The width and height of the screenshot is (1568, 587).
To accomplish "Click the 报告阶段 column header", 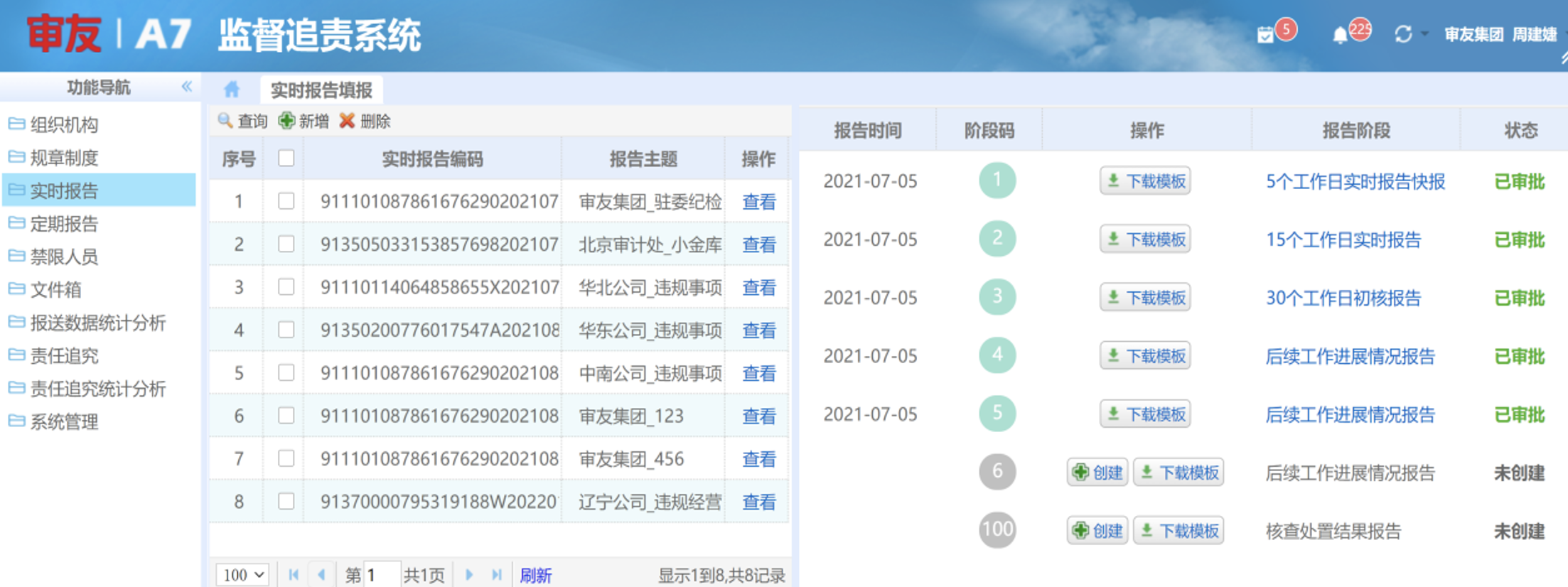I will [1355, 130].
